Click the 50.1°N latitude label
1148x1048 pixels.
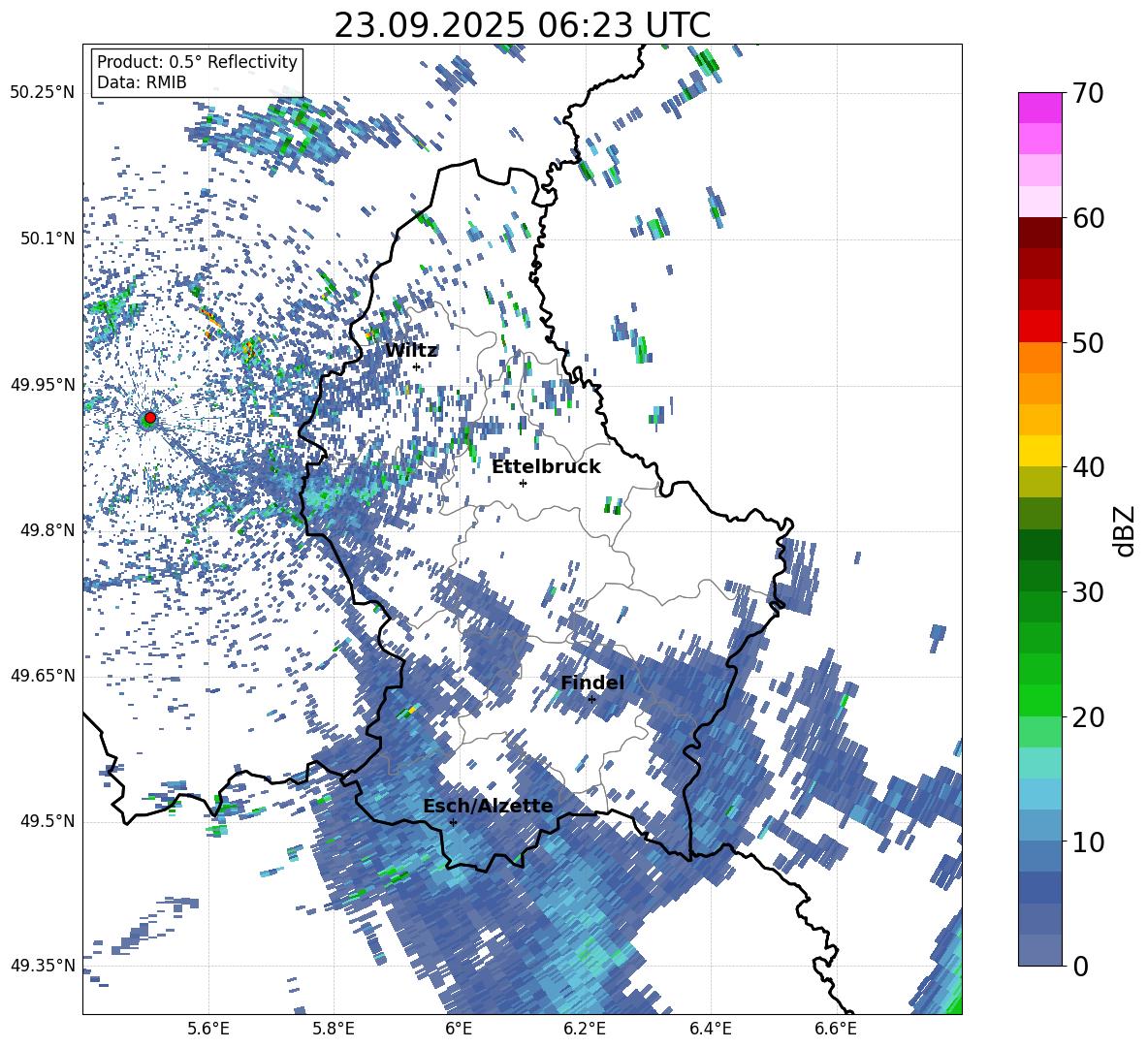point(48,238)
